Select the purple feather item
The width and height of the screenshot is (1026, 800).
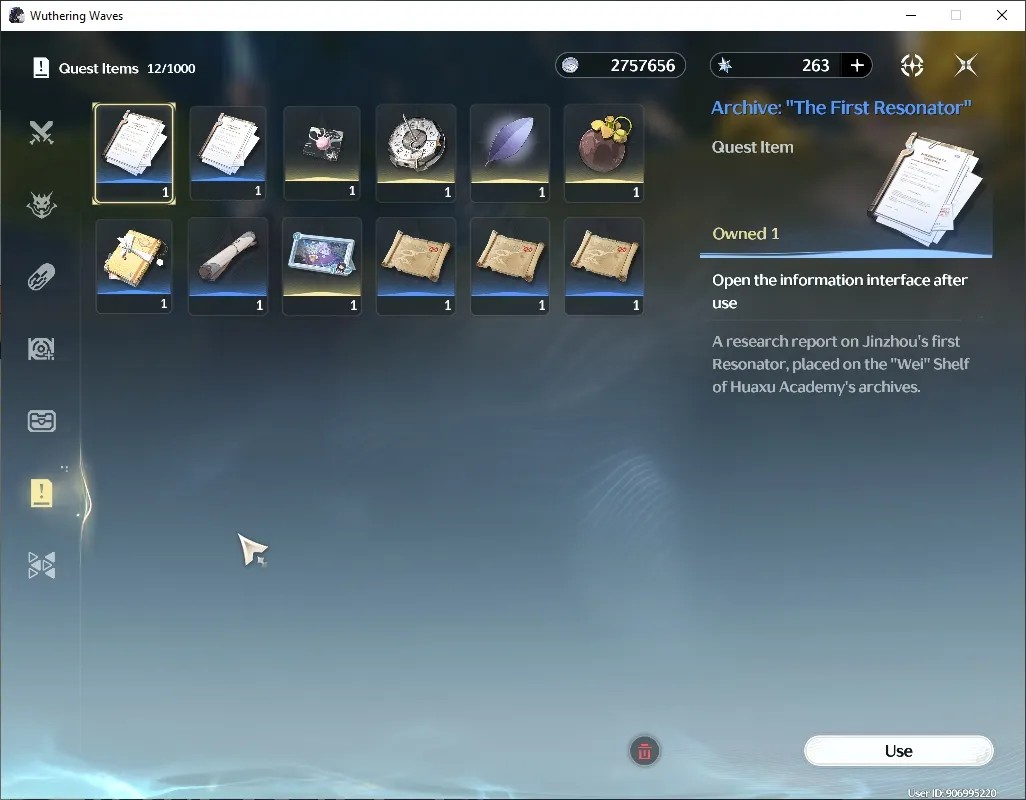point(510,152)
